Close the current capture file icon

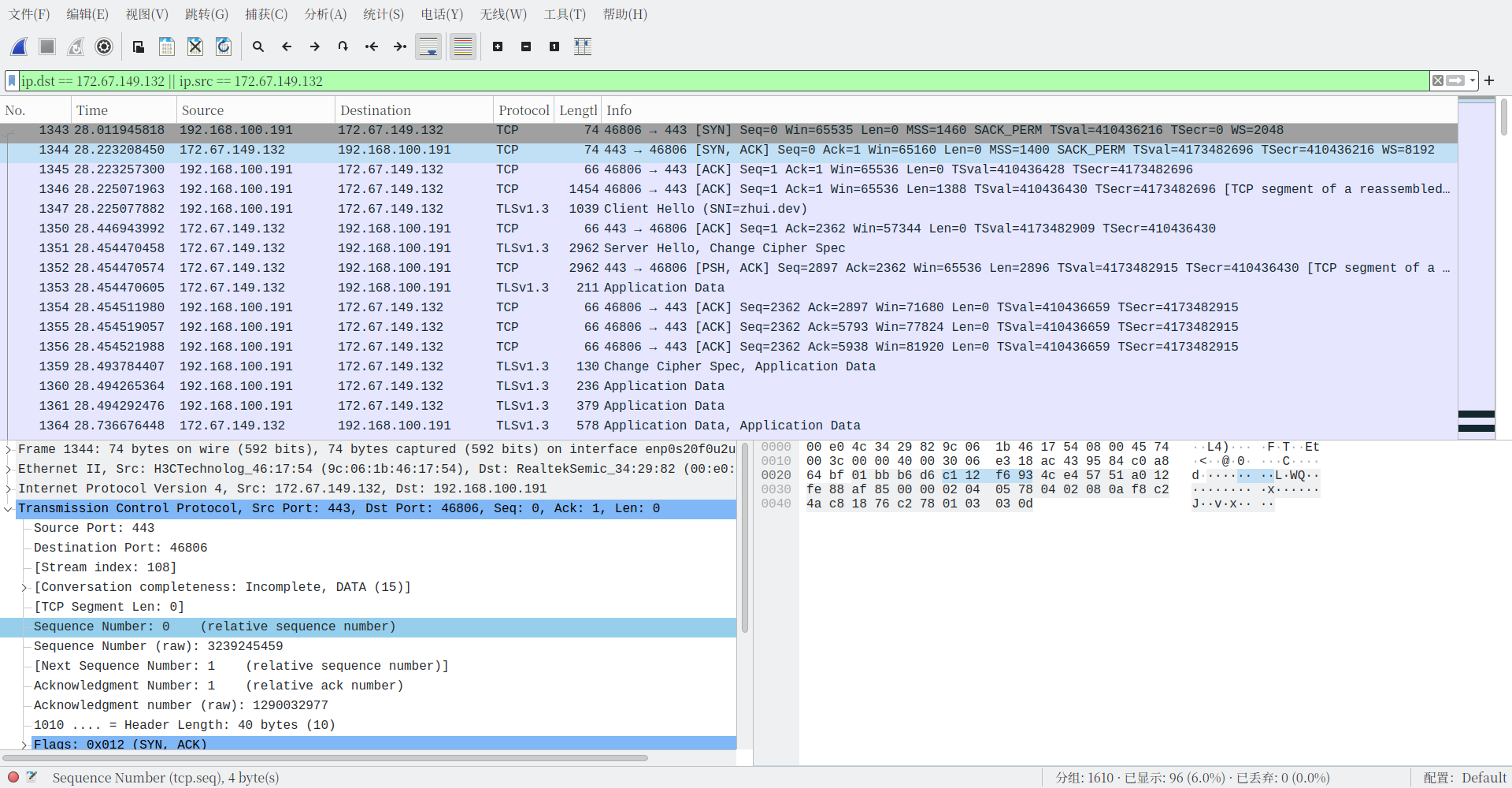pyautogui.click(x=195, y=46)
